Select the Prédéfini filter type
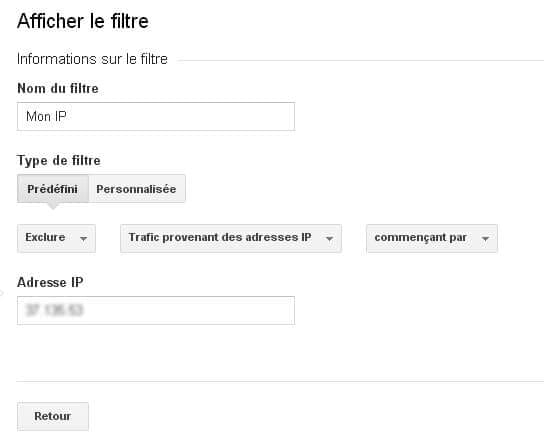Screen dimensions: 544x442 [x=53, y=189]
